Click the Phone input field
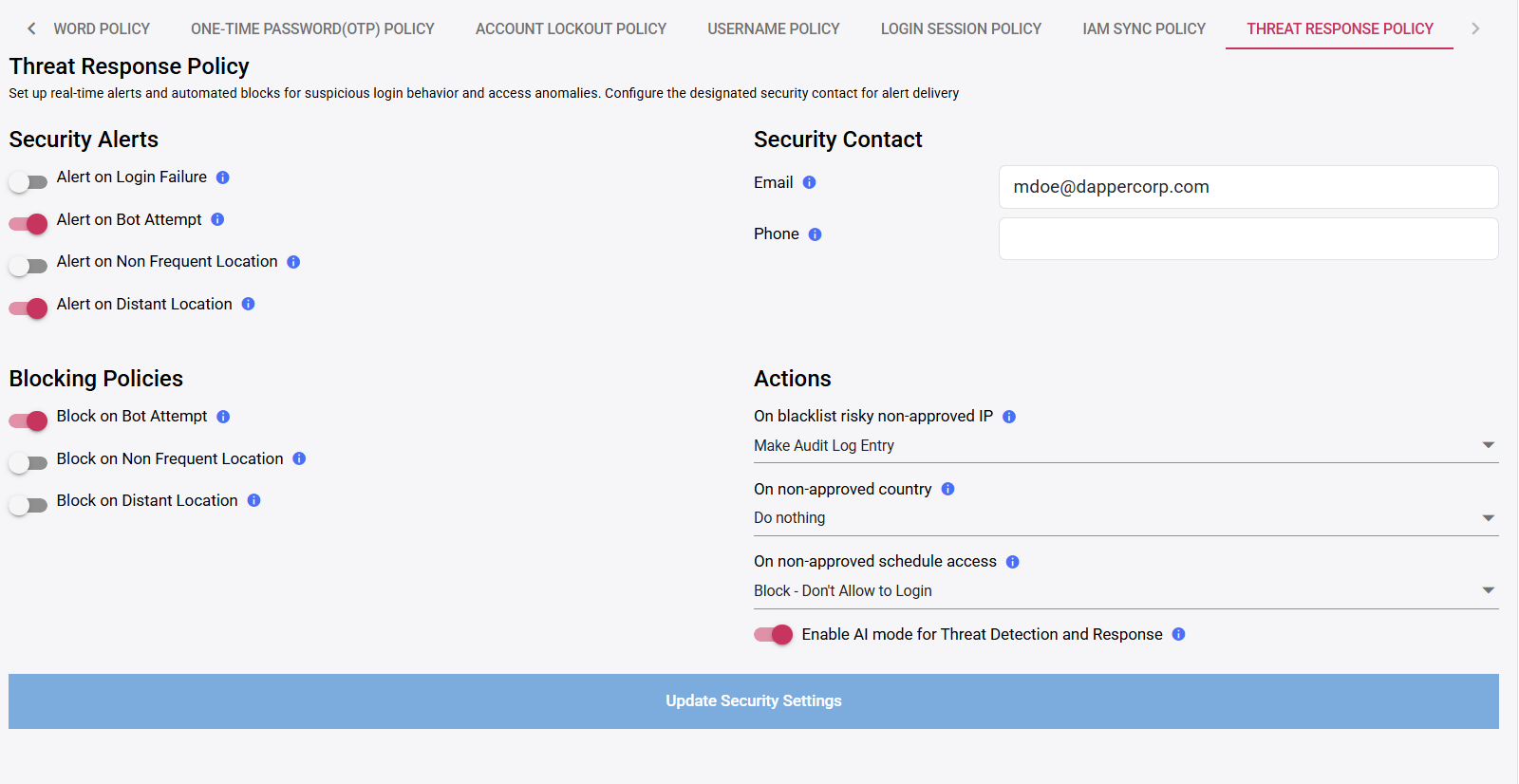Screen dimensions: 1519x784 [x=1248, y=238]
